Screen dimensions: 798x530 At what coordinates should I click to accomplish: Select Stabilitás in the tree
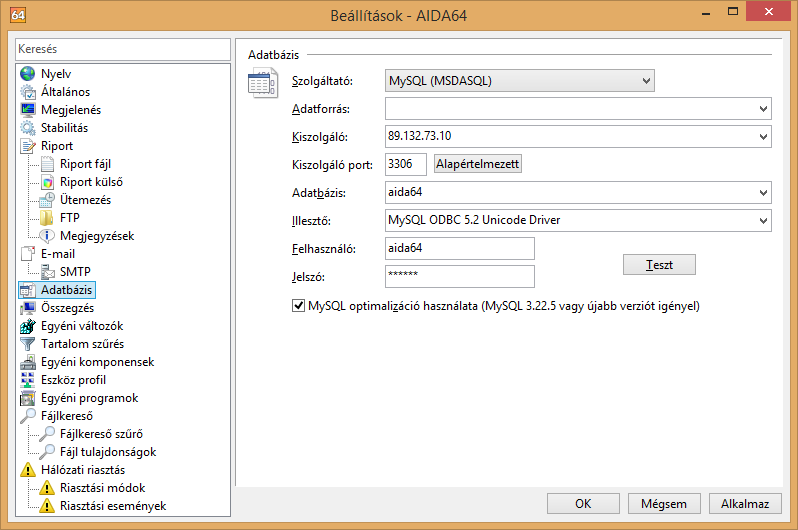[64, 128]
